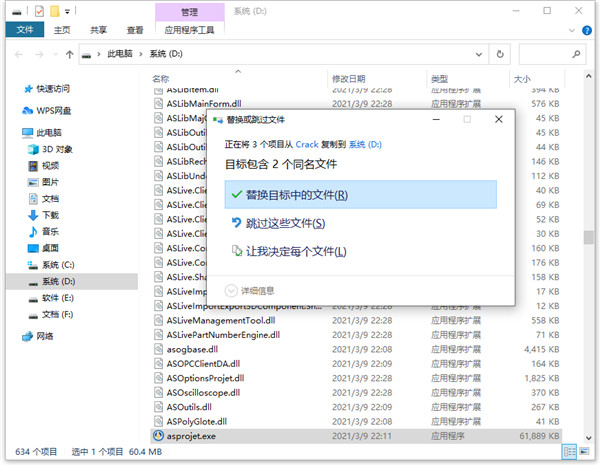Select 软件 (E:) drive icon
The width and height of the screenshot is (600, 465).
[33, 298]
